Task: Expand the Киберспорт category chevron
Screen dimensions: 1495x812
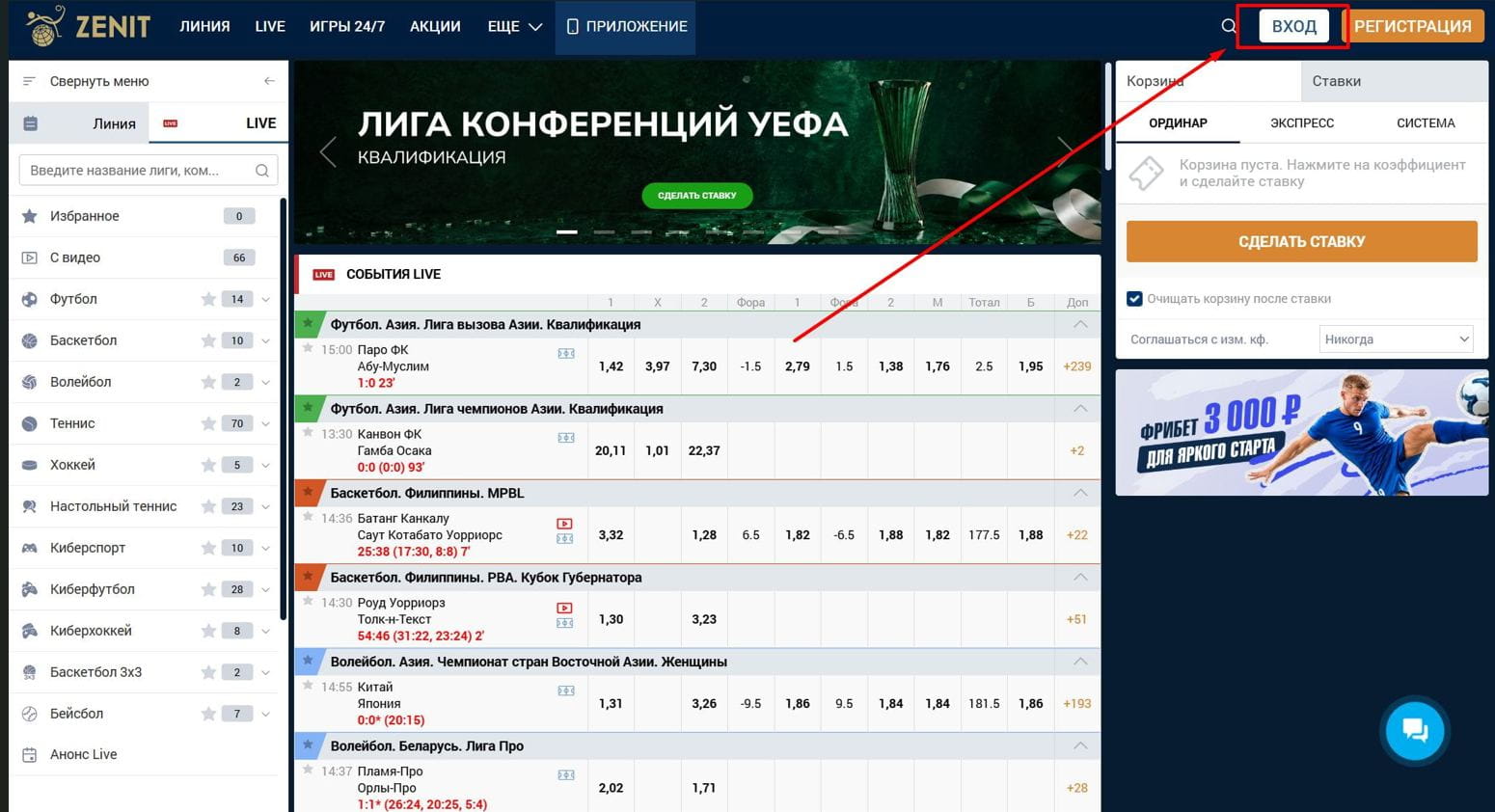Action: pyautogui.click(x=266, y=549)
